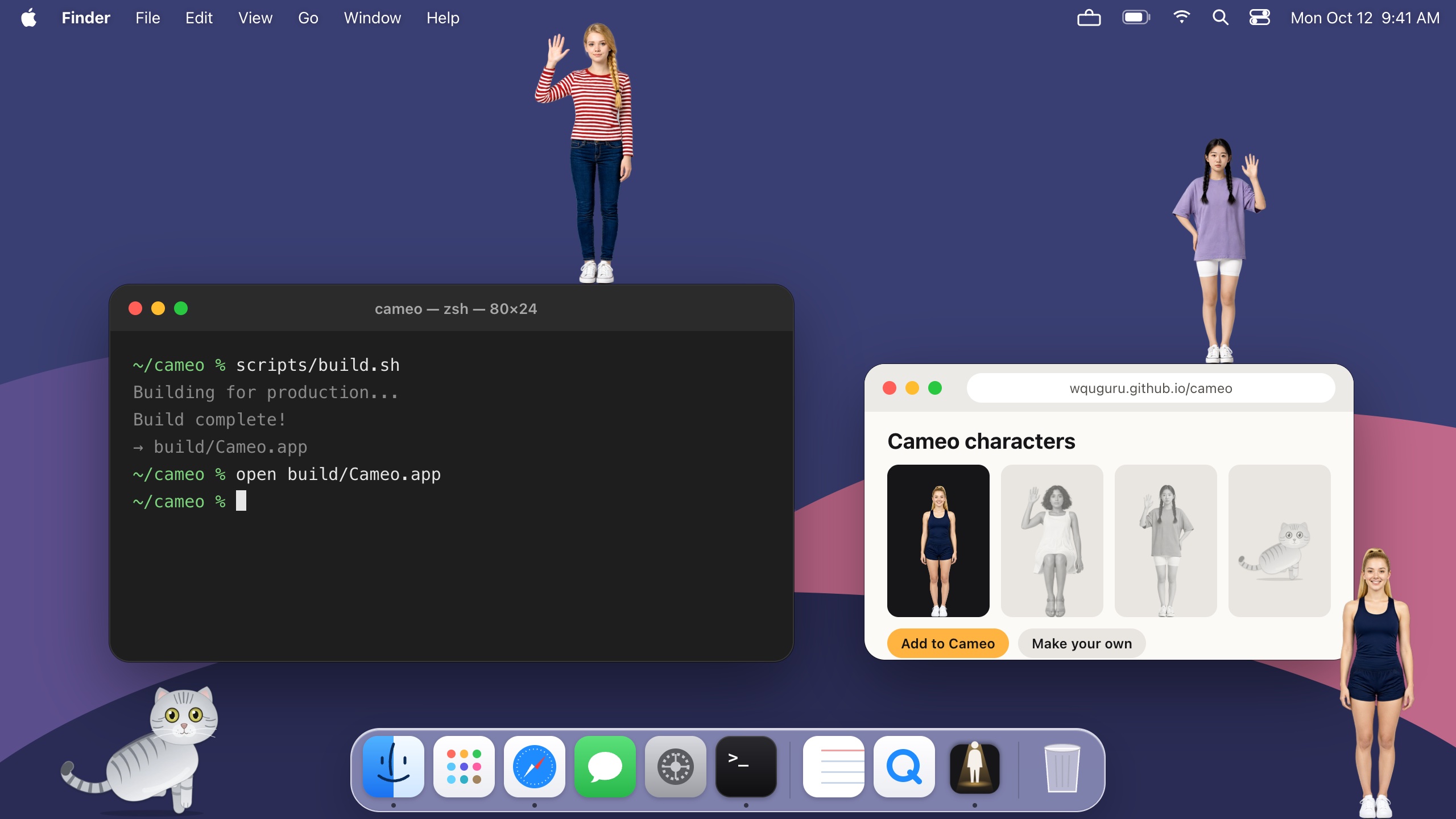Image resolution: width=1456 pixels, height=819 pixels.
Task: Select the navy sportswear character thumbnail
Action: (x=938, y=541)
